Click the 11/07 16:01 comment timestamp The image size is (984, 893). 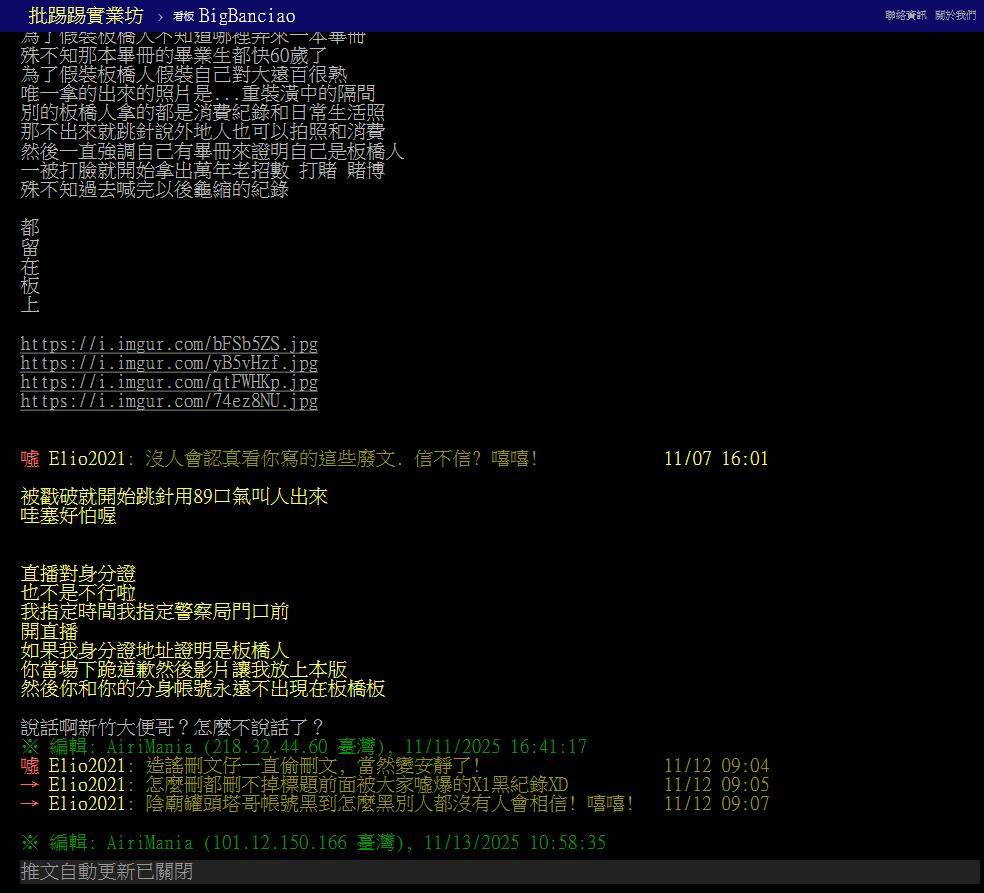[716, 459]
